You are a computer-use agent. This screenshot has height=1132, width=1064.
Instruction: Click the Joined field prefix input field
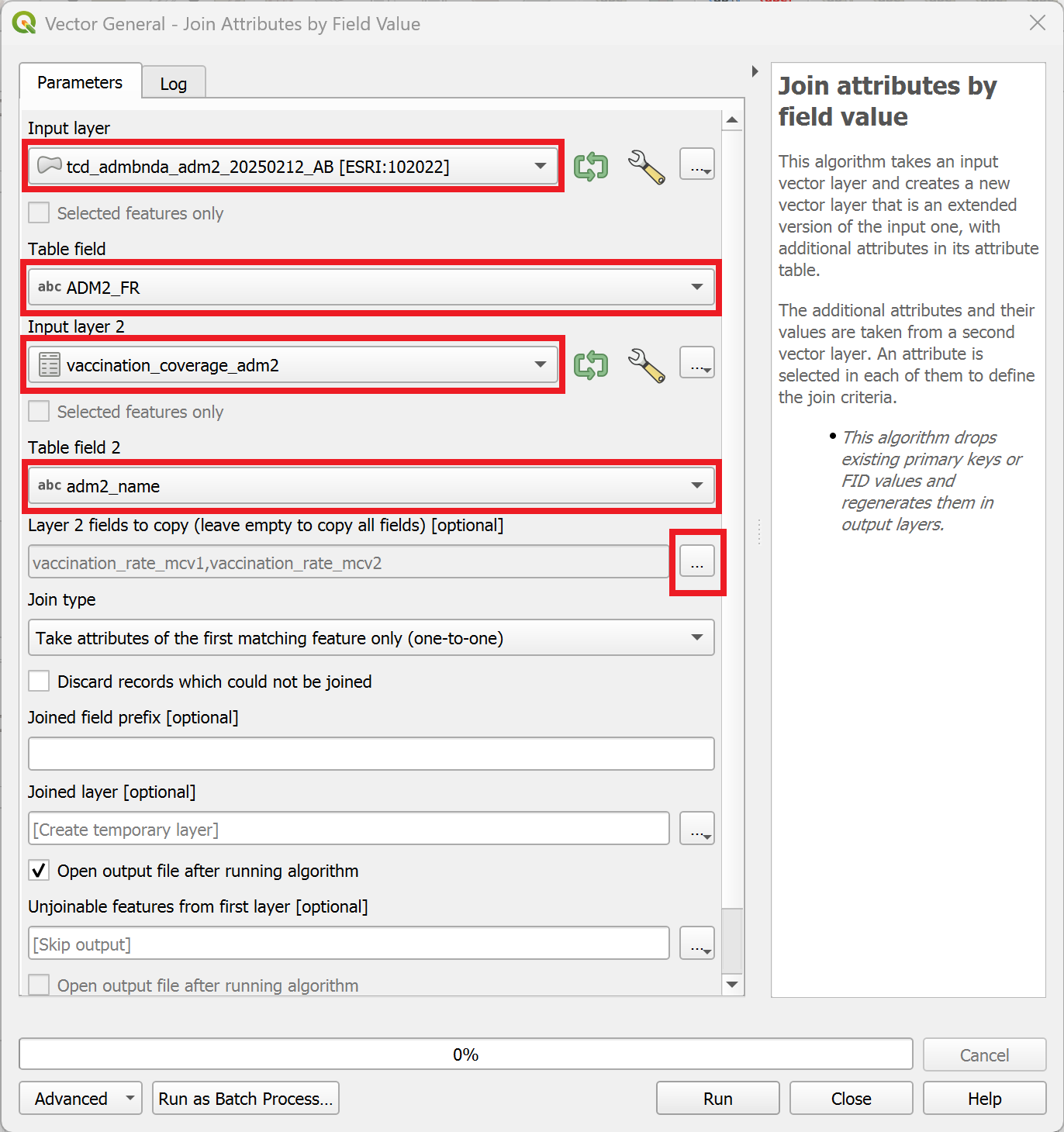(371, 753)
